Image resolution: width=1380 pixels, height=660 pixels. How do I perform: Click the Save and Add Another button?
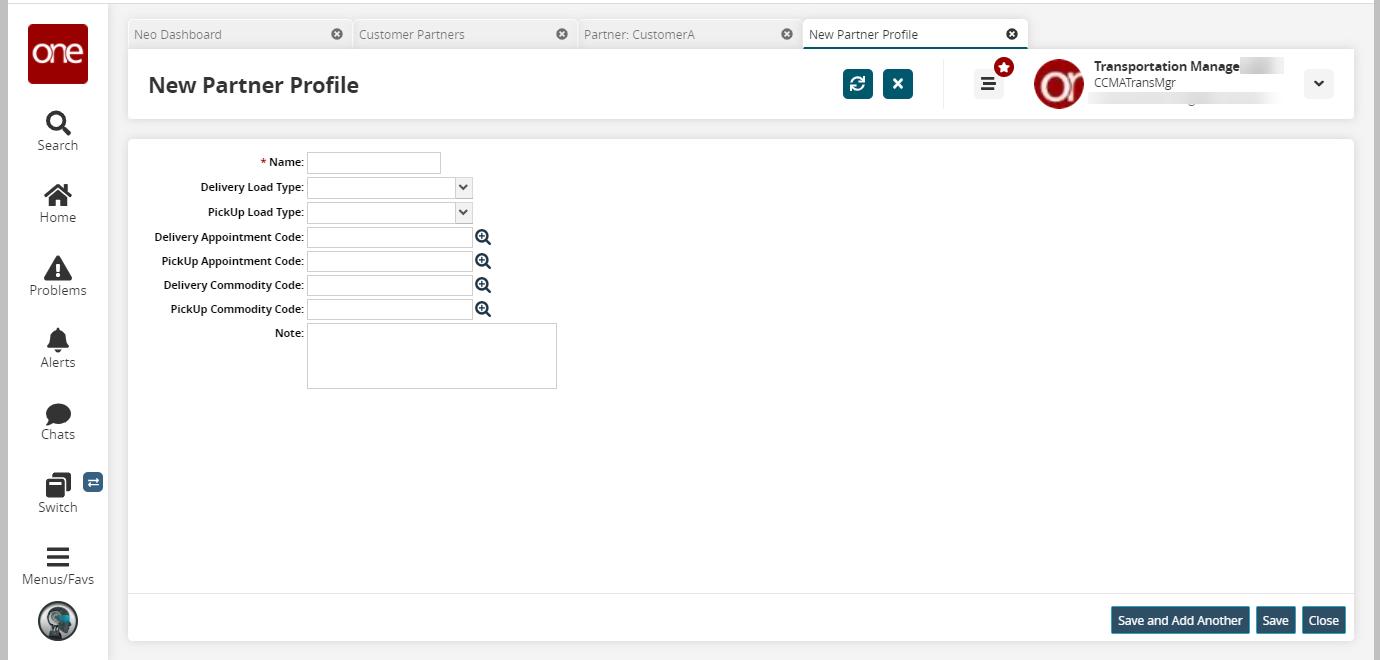(1180, 620)
